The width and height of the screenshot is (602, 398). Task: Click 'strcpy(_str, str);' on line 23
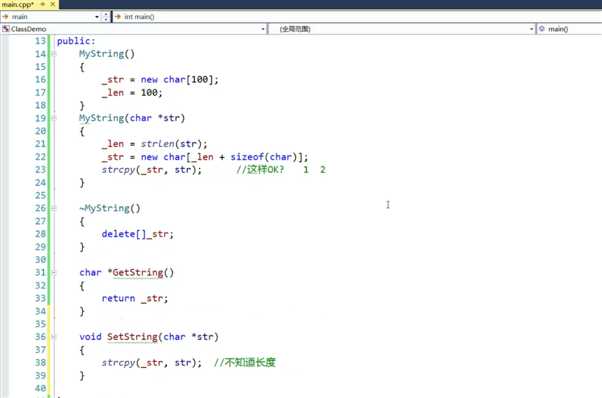click(152, 170)
